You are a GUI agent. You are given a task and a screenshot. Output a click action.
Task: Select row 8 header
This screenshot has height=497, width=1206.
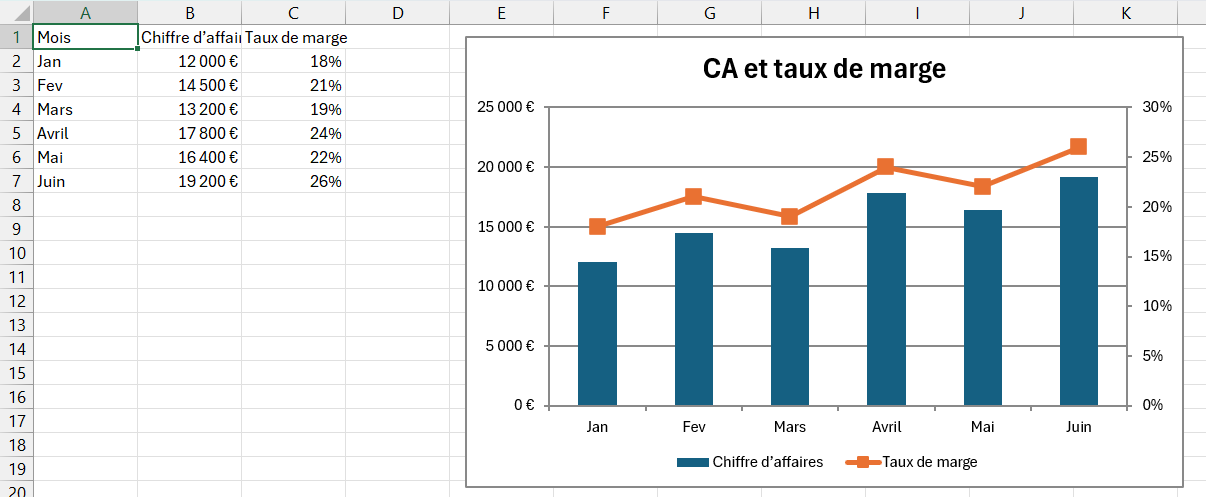(x=16, y=205)
